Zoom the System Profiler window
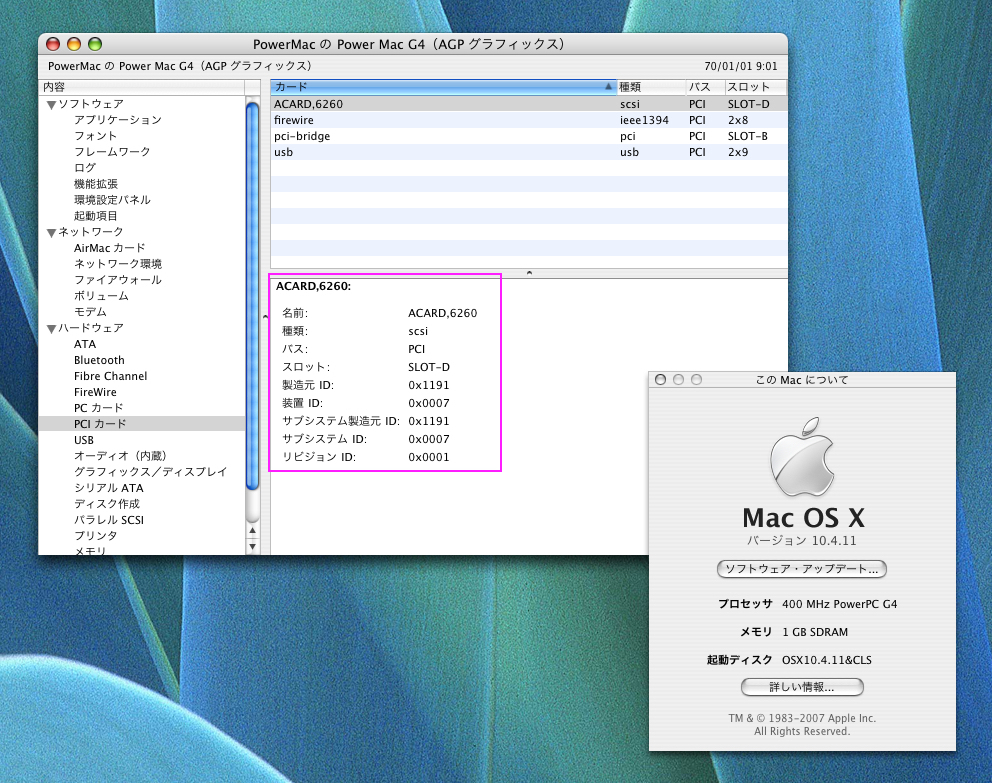Screen dimensions: 992x783 [x=95, y=44]
